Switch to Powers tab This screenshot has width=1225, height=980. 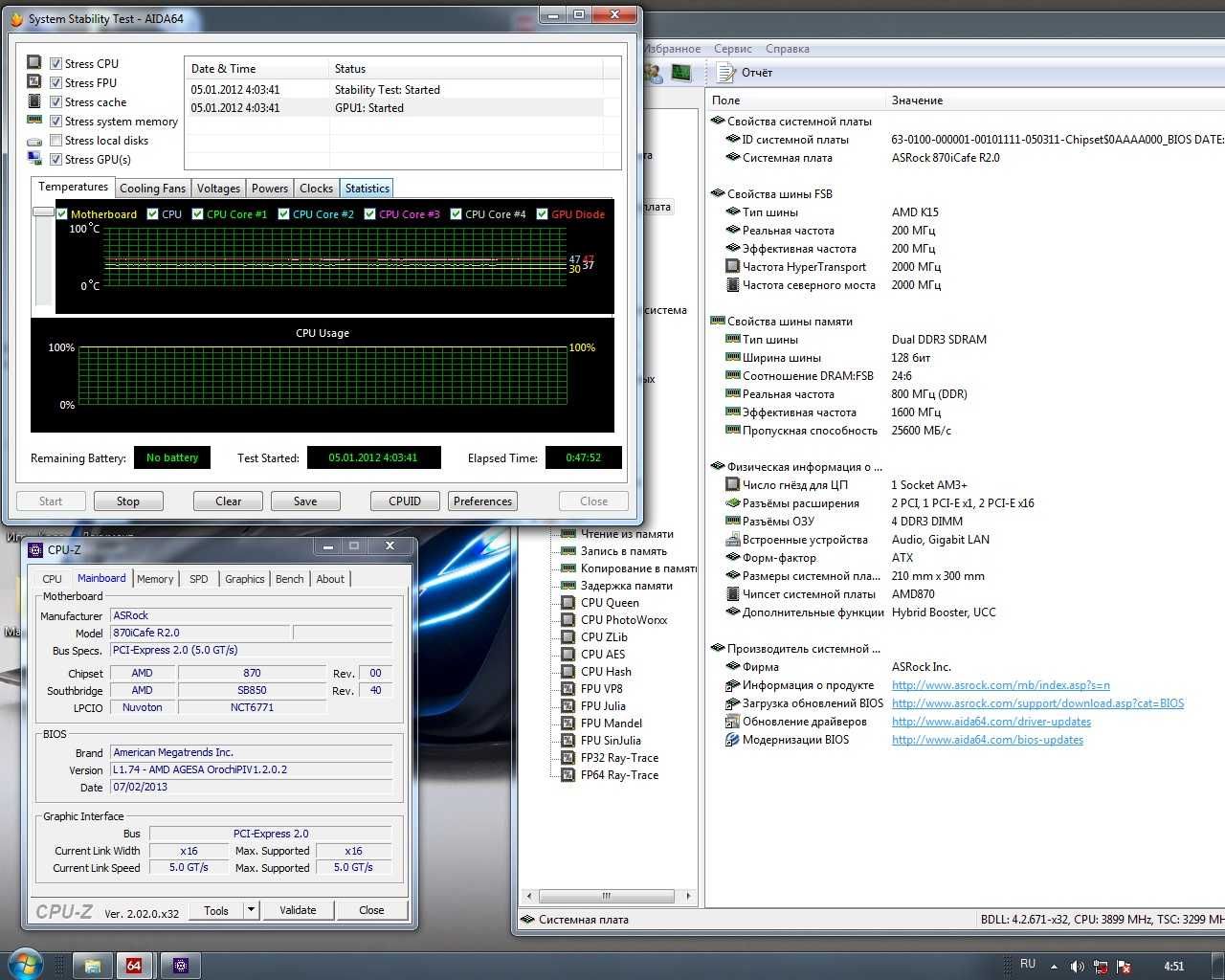(x=270, y=189)
